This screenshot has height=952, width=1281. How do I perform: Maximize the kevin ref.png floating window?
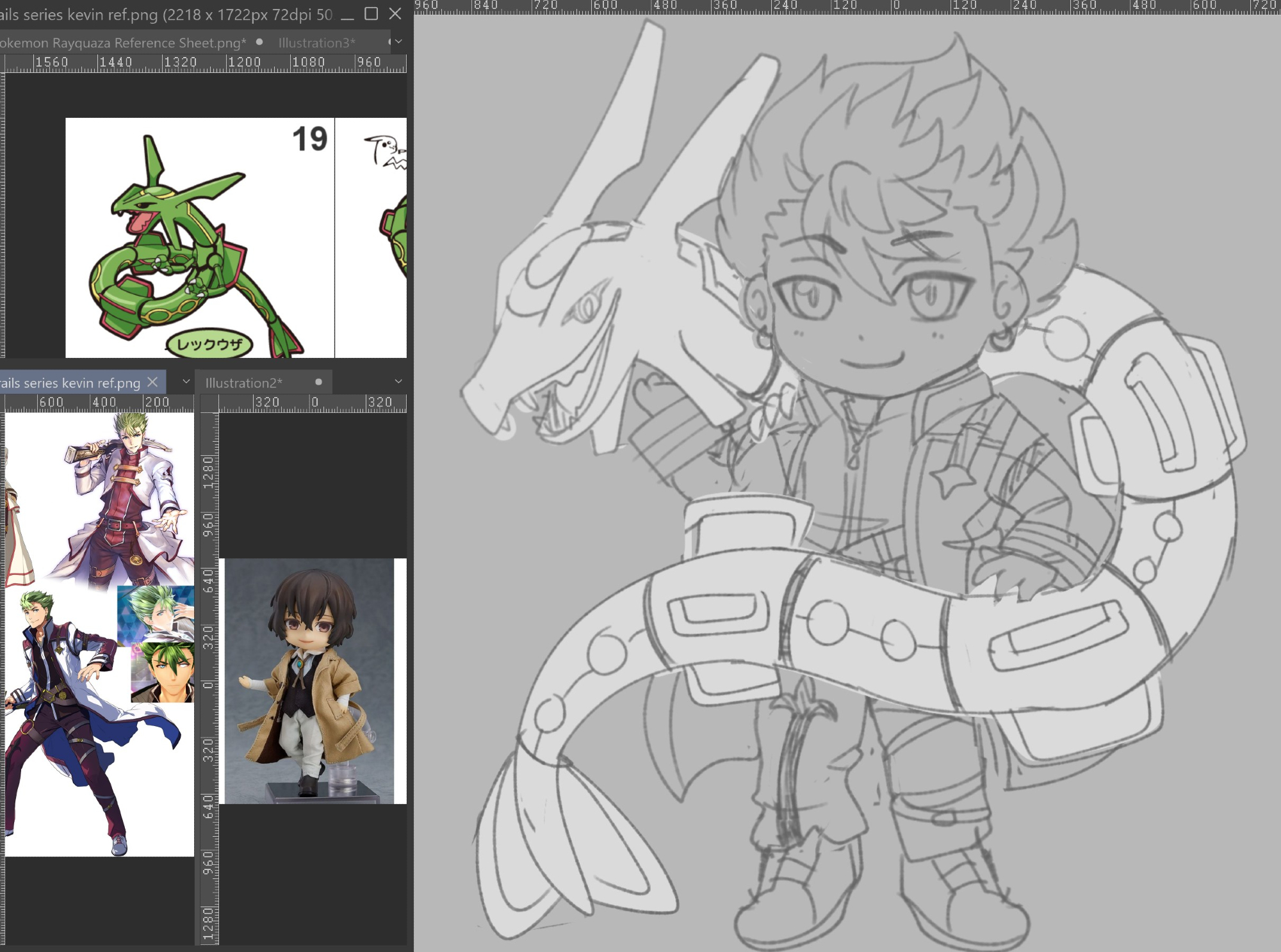click(x=371, y=14)
